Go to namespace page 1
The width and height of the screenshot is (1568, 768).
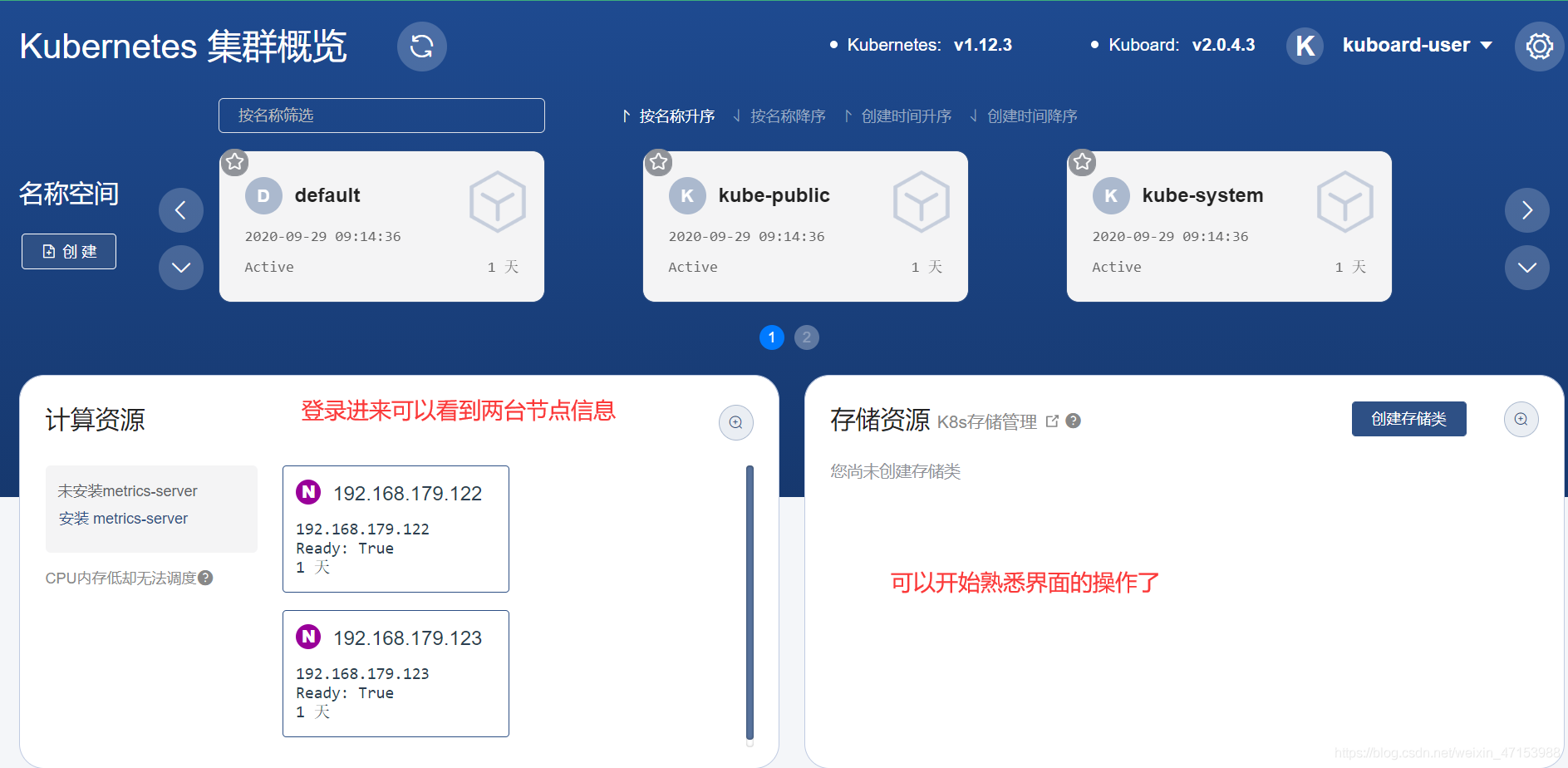click(x=772, y=337)
